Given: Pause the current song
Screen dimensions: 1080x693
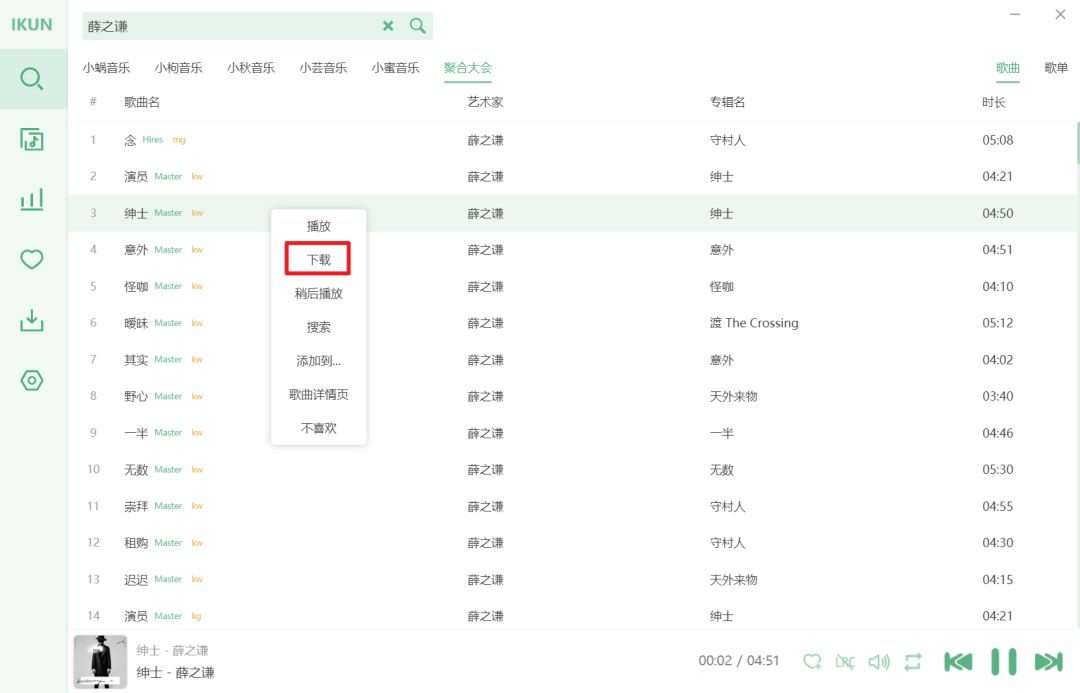Looking at the screenshot, I should tap(1003, 661).
